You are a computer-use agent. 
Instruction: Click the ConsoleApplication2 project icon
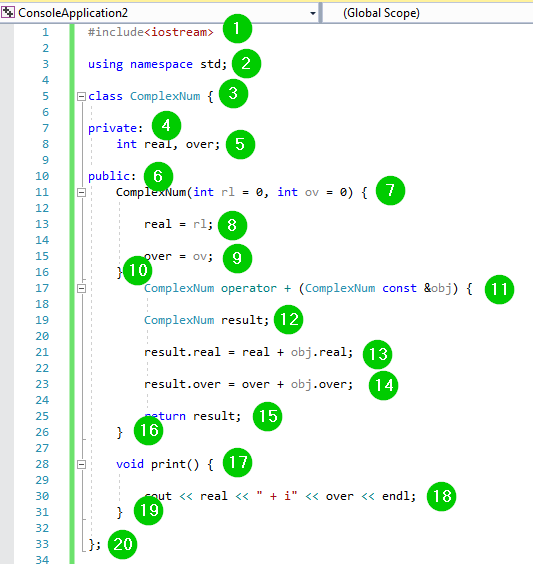[8, 13]
